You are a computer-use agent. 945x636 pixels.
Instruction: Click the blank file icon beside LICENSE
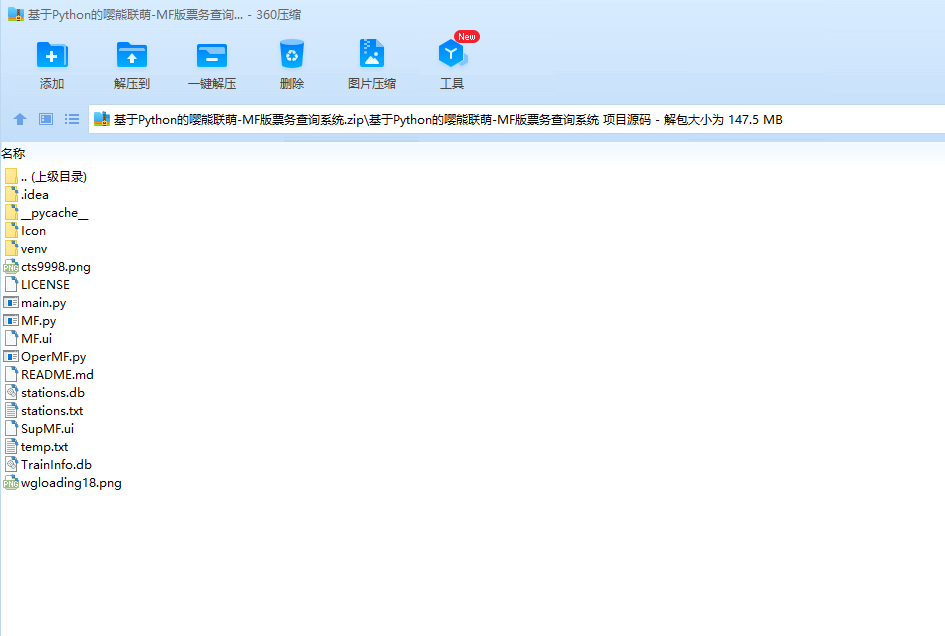click(11, 285)
